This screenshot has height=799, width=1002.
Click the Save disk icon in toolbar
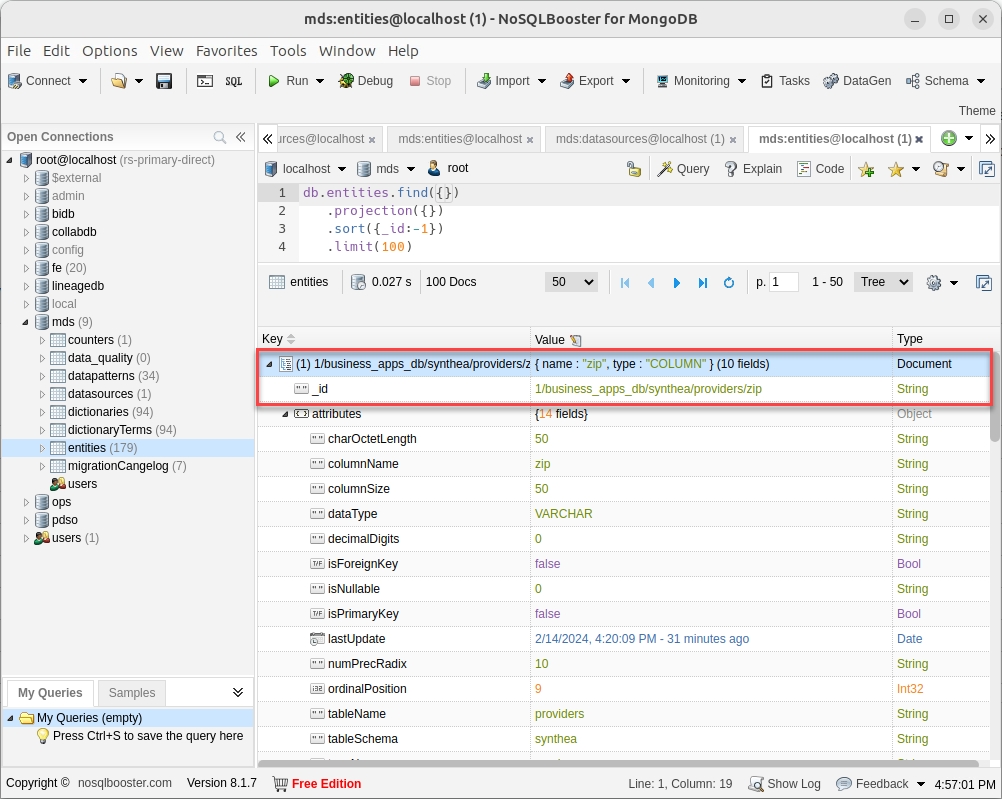(164, 81)
